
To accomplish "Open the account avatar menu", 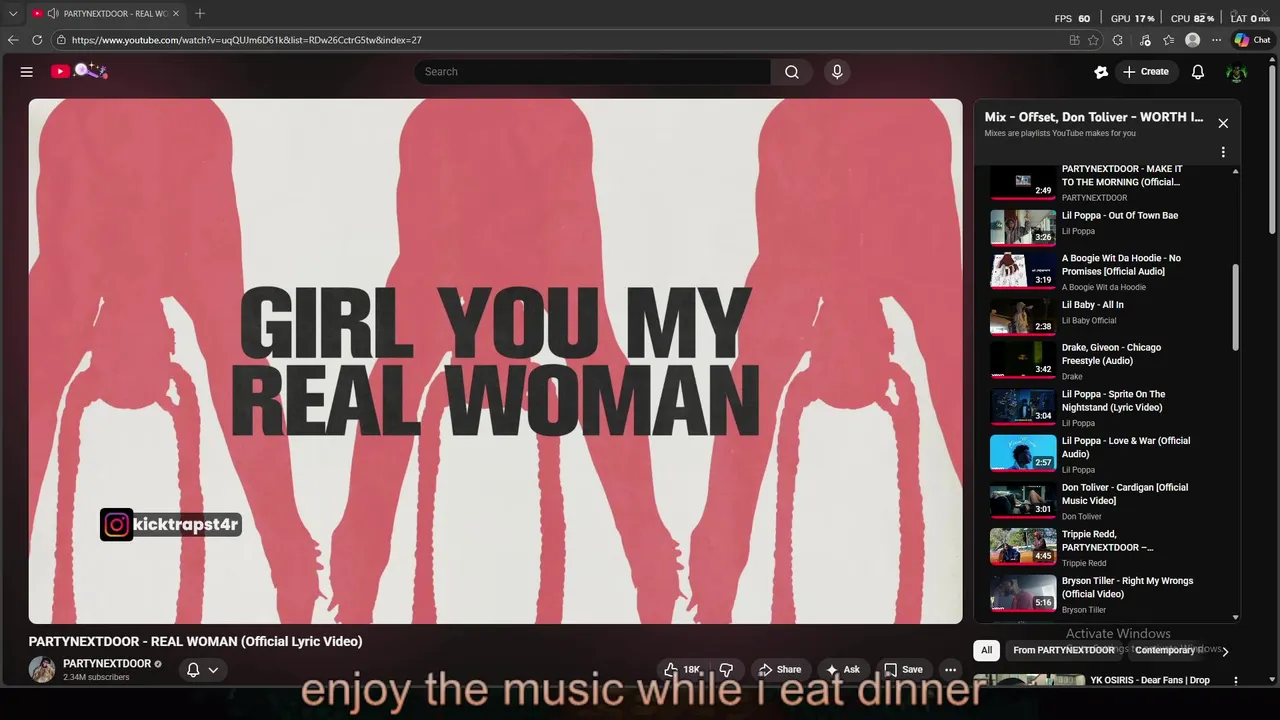I will pyautogui.click(x=1236, y=72).
